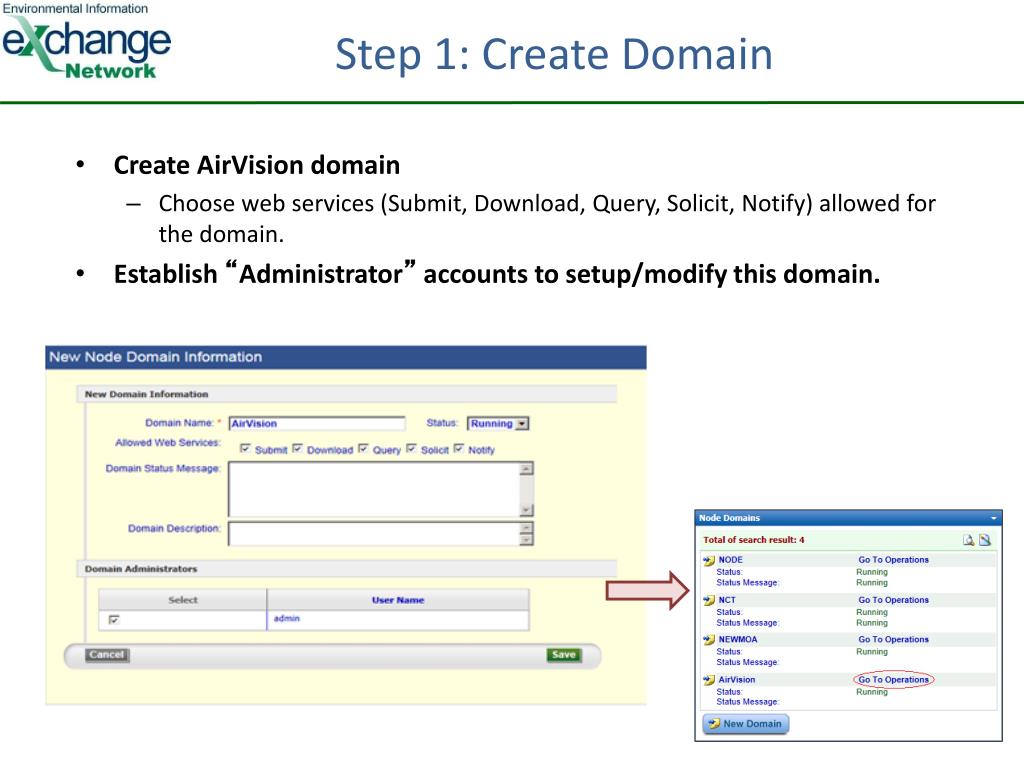Screen dimensions: 1024x768
Task: Click the NCT domain icon
Action: (x=709, y=600)
